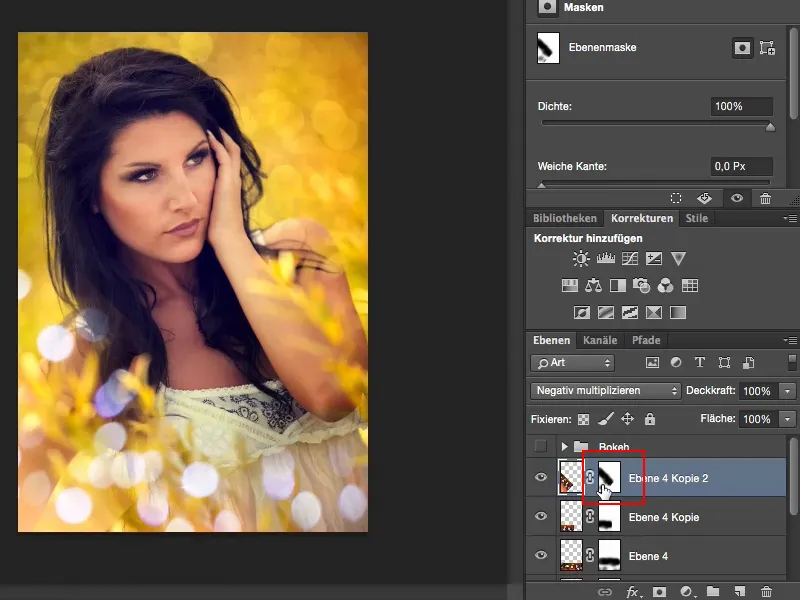Image resolution: width=800 pixels, height=600 pixels.
Task: Hide the Ebene 4 Kopie layer
Action: click(541, 517)
